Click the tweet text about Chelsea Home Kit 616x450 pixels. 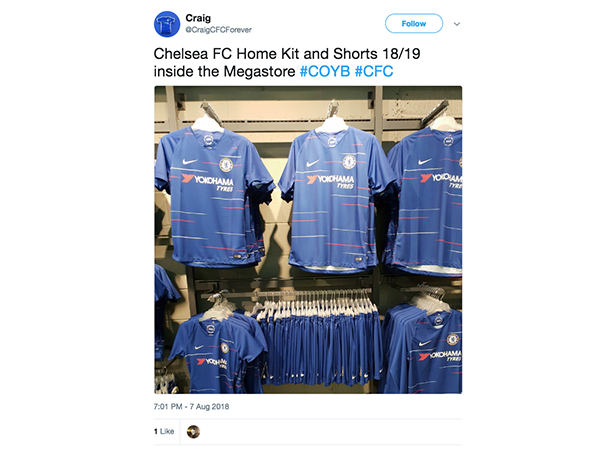pyautogui.click(x=287, y=62)
